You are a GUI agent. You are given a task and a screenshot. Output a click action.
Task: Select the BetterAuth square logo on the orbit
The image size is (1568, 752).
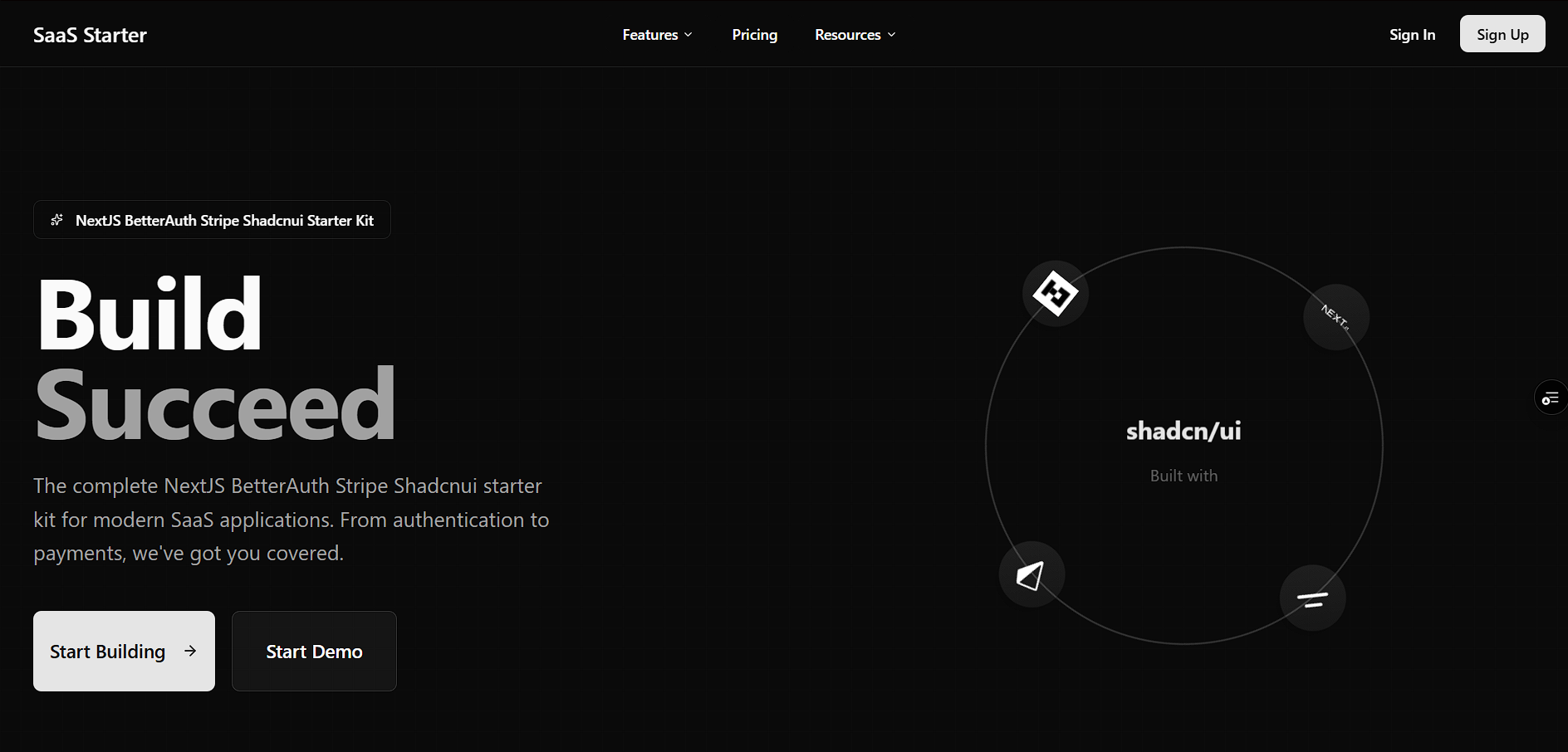click(1055, 293)
